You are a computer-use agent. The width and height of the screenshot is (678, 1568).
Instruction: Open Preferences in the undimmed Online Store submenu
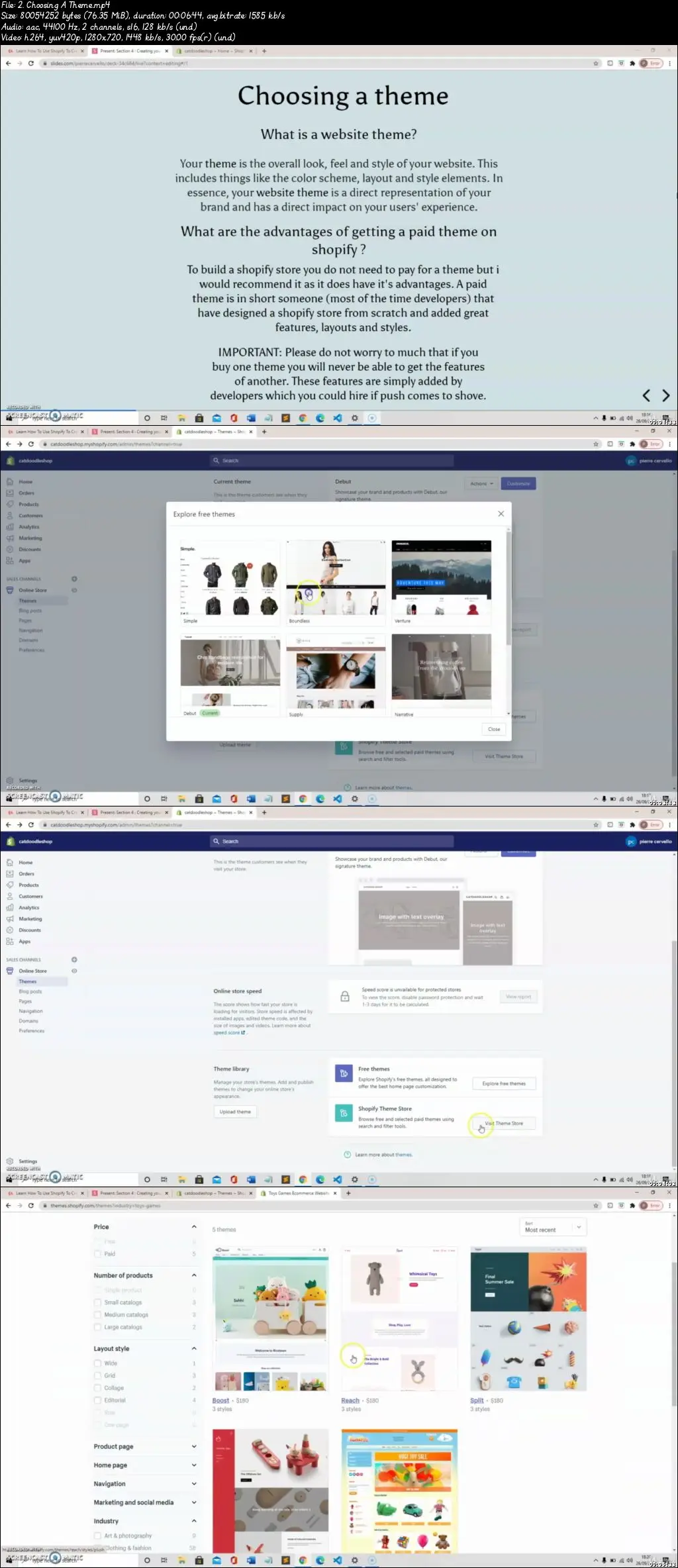point(32,1031)
